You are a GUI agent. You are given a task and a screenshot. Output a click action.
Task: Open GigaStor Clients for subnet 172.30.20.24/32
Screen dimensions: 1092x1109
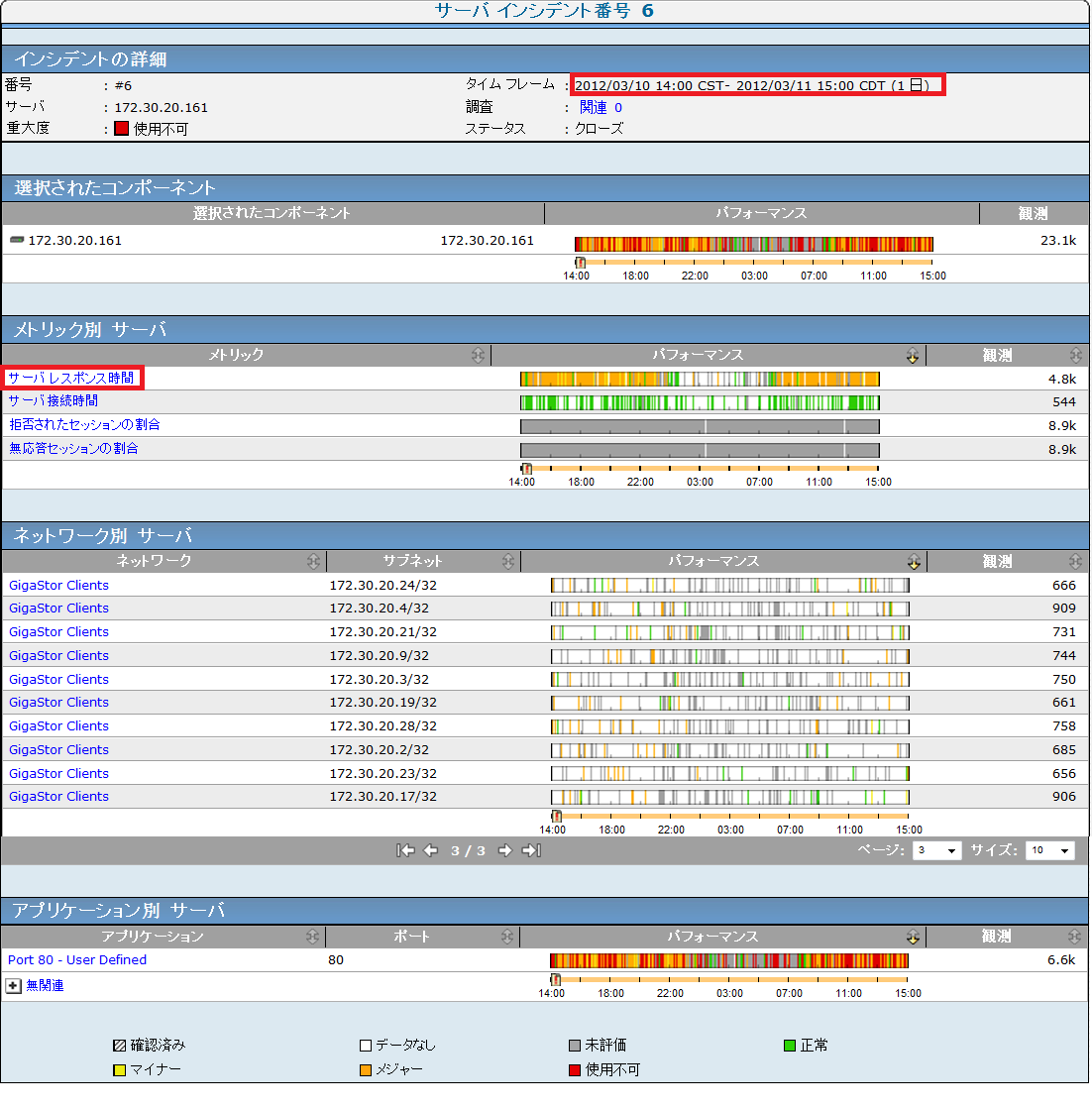tap(58, 586)
